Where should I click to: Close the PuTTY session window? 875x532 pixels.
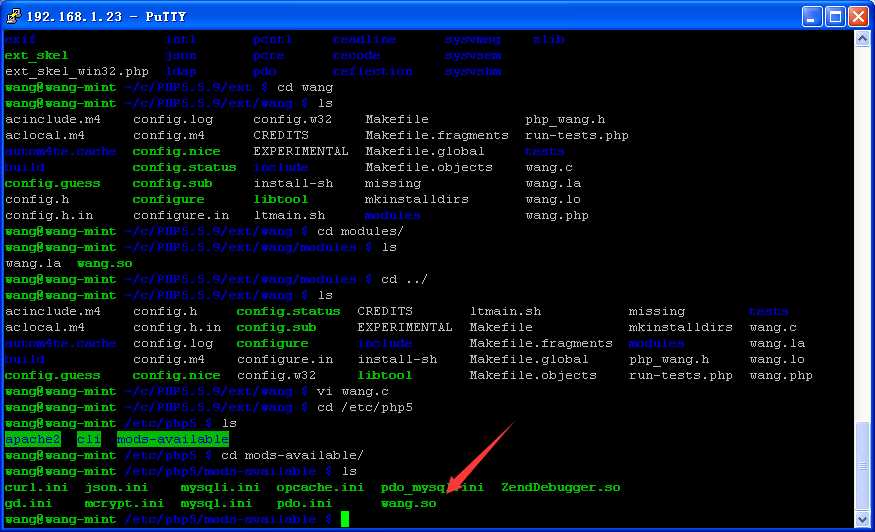click(858, 17)
